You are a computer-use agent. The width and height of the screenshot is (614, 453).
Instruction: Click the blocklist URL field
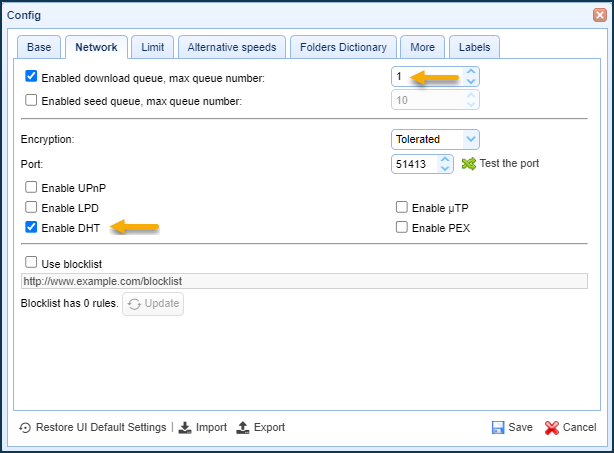tap(304, 281)
